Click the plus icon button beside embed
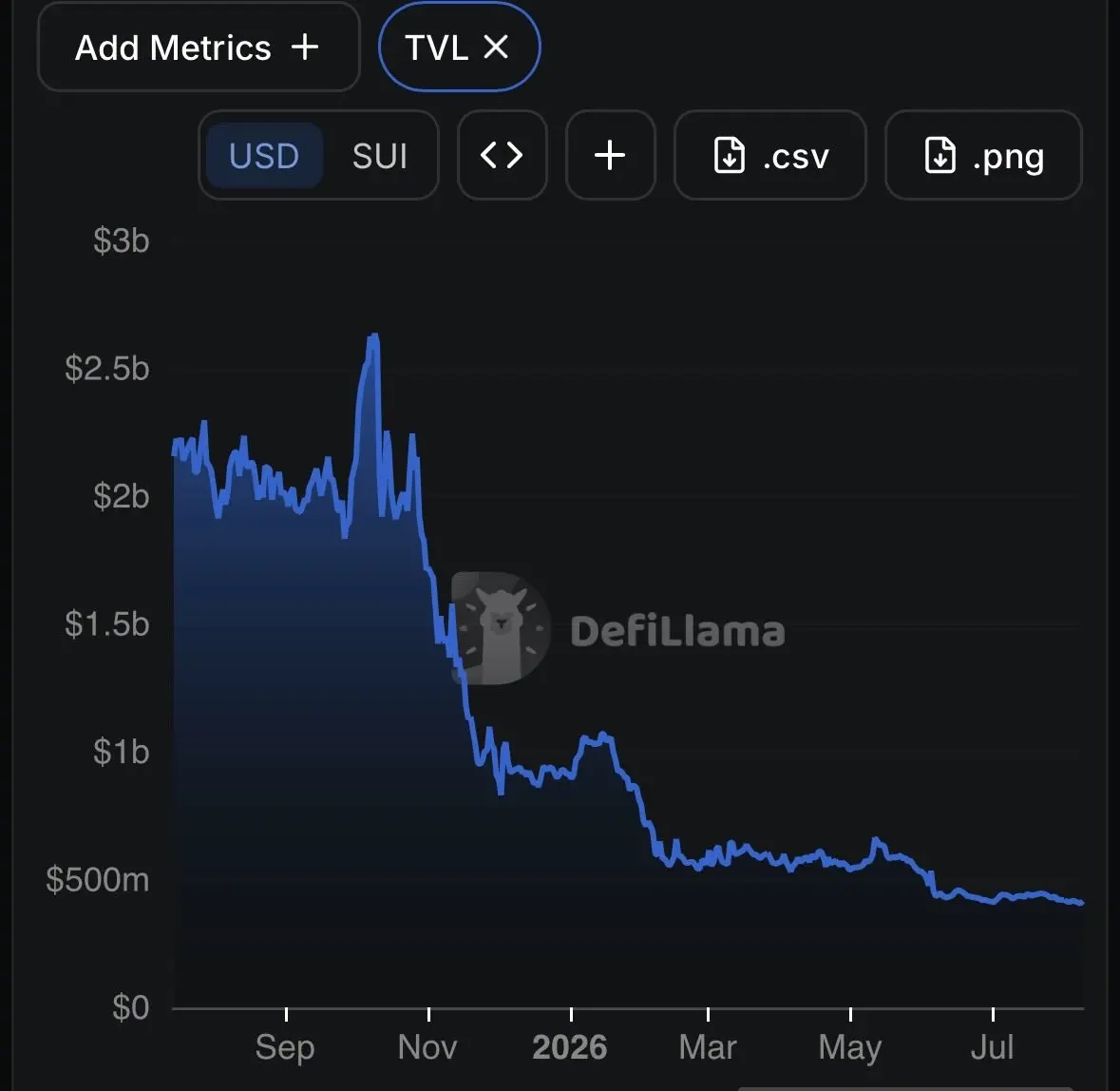1120x1091 pixels. tap(610, 155)
